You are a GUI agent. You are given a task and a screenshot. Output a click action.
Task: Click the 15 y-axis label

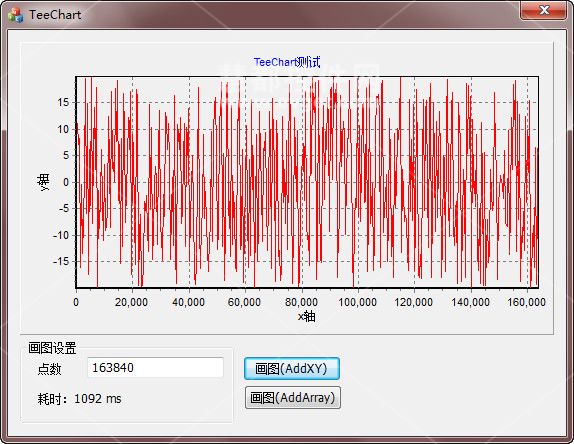63,102
